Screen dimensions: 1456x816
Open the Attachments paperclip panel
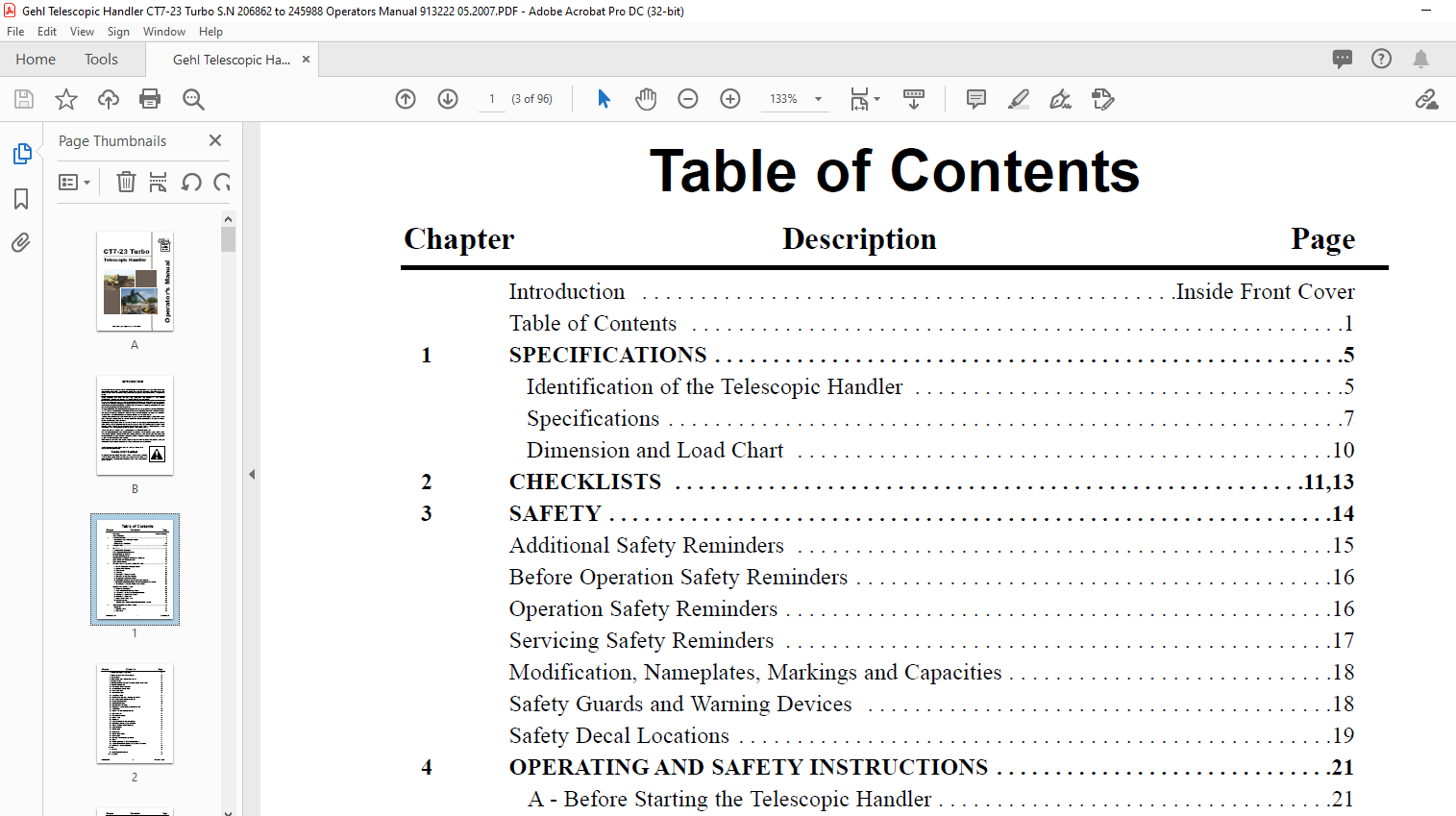pos(21,242)
